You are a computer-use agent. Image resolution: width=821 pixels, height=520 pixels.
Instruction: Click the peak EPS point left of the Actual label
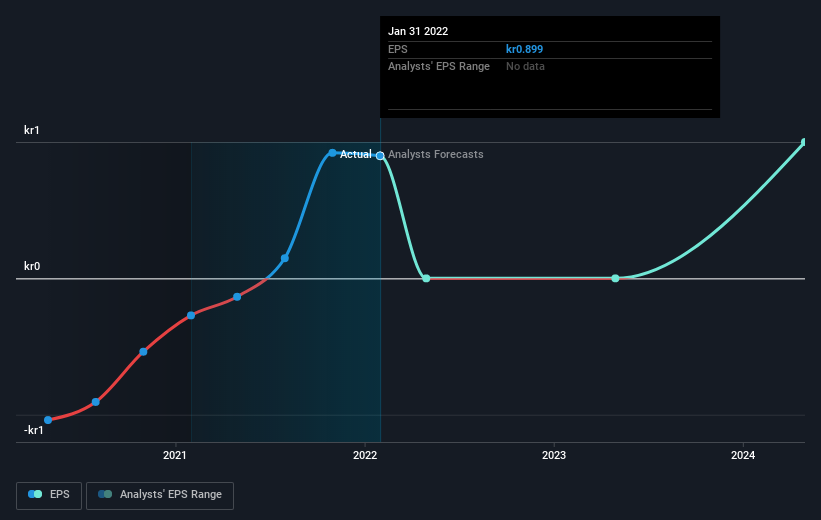(332, 153)
